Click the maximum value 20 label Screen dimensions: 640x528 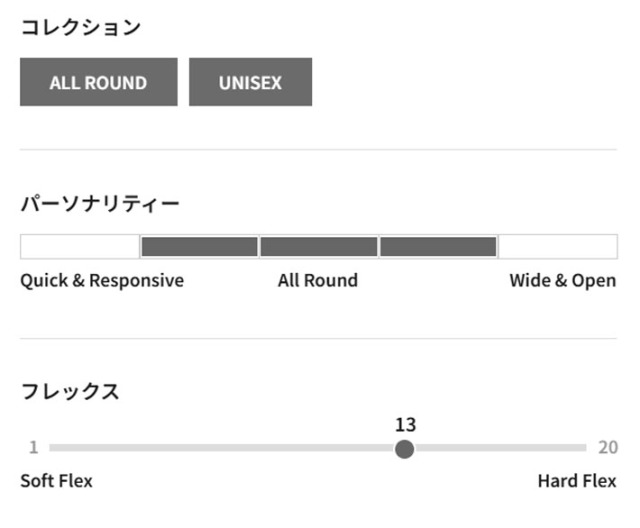[608, 447]
